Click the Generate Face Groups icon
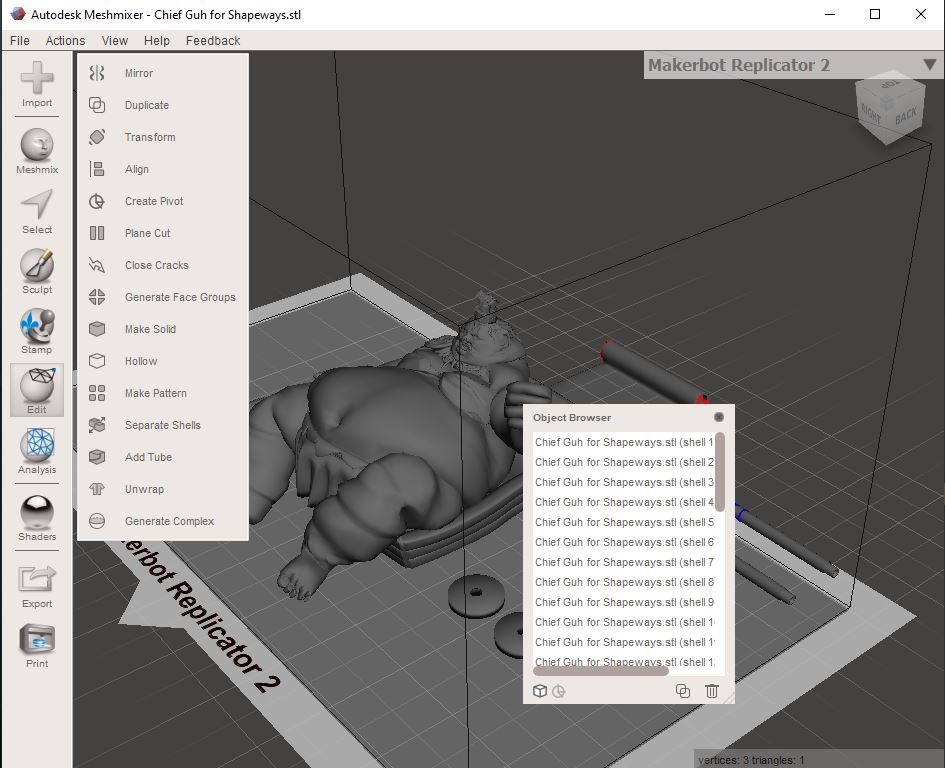 point(97,297)
